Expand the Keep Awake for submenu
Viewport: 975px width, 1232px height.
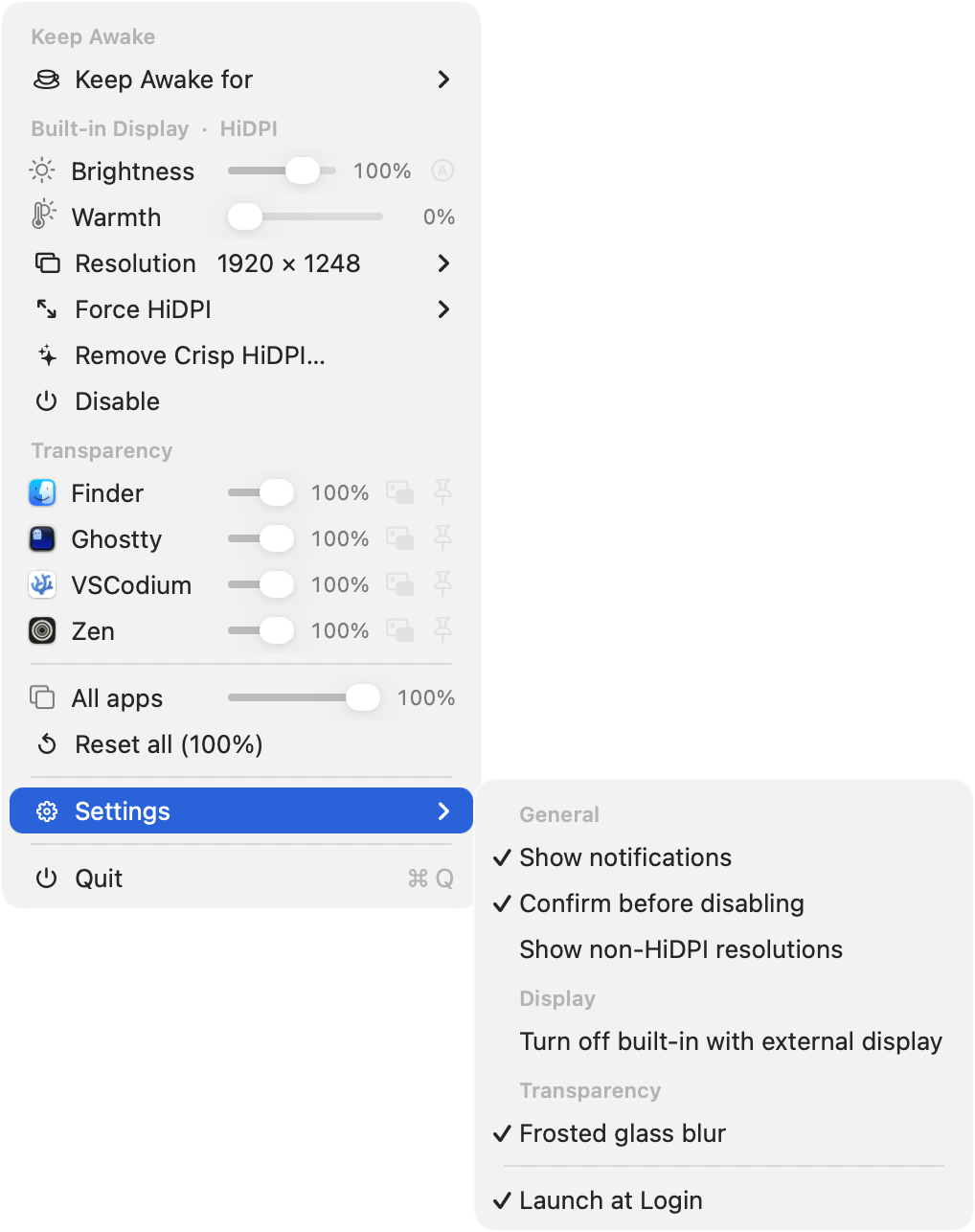241,80
